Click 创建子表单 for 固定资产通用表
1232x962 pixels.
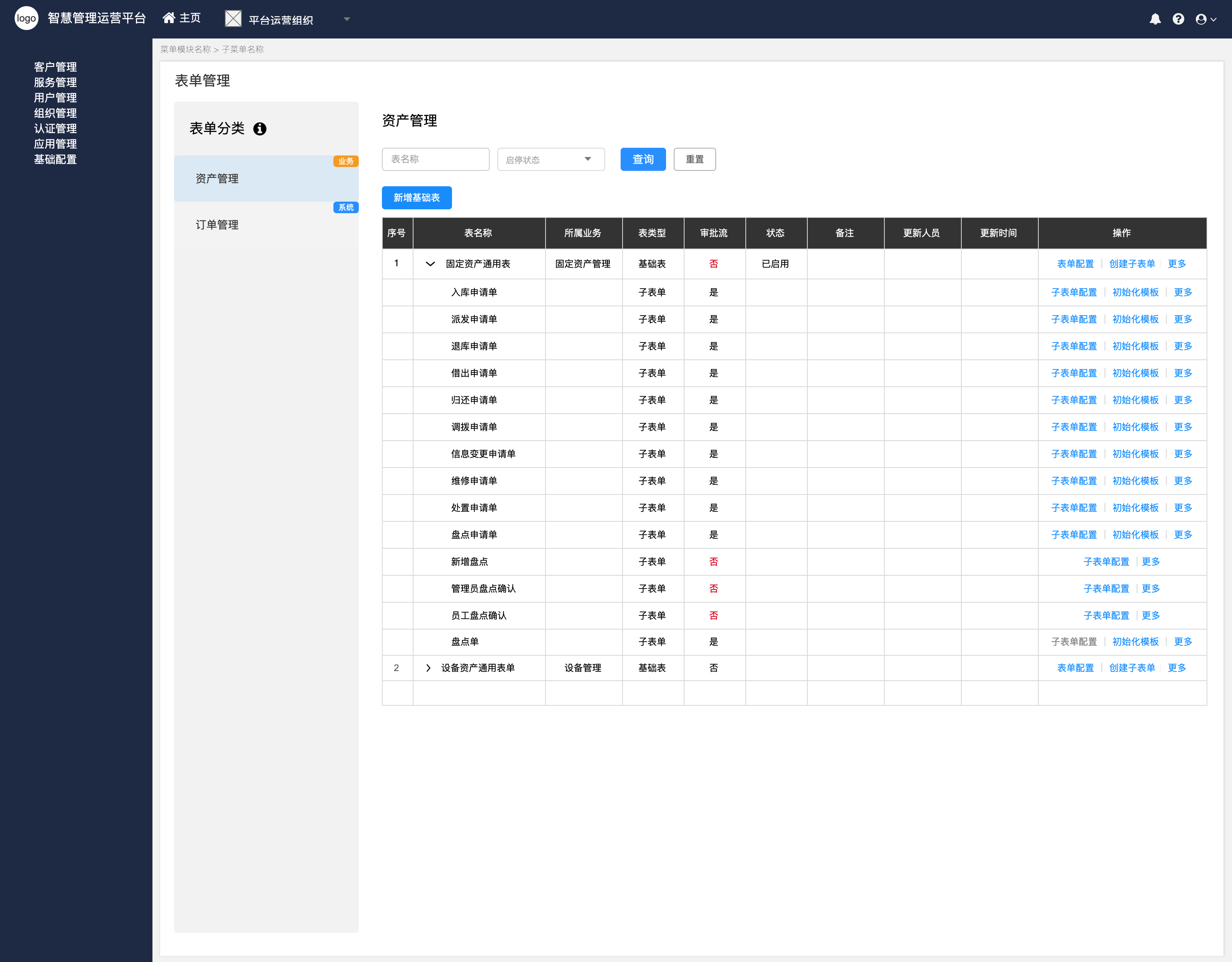(x=1132, y=264)
